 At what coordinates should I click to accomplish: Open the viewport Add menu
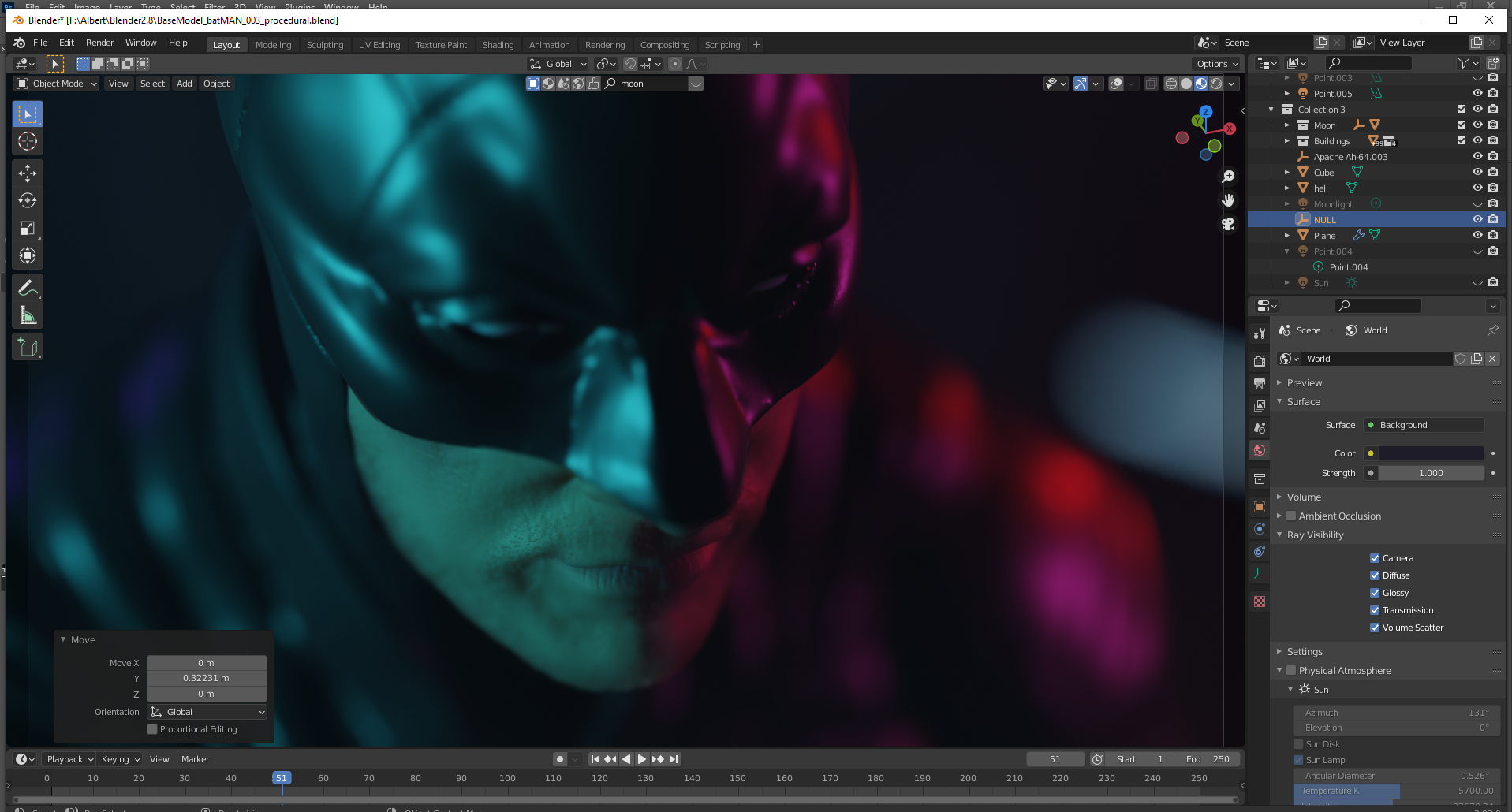[x=184, y=84]
